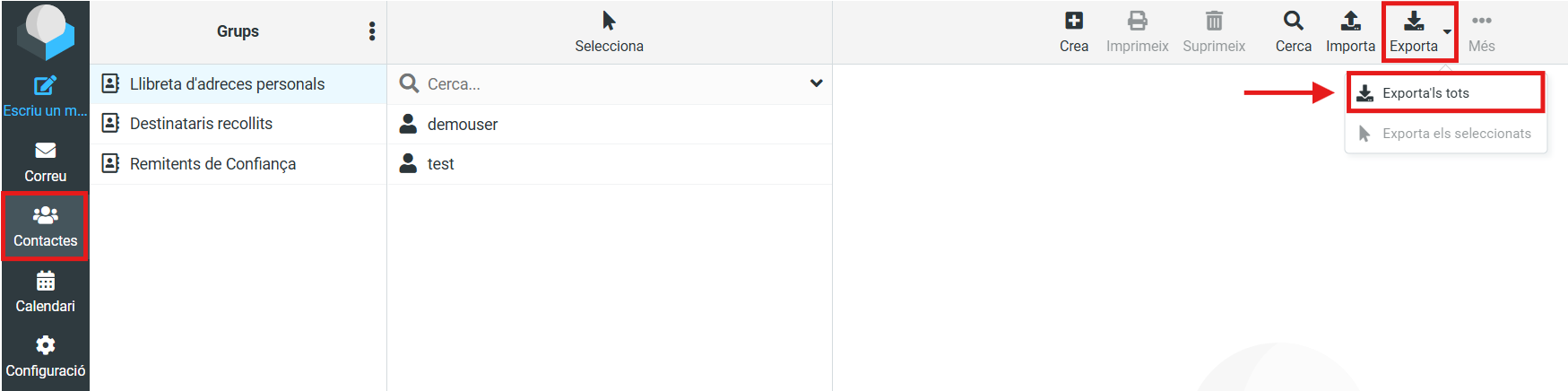Click the Selecciona cursor icon

point(609,21)
